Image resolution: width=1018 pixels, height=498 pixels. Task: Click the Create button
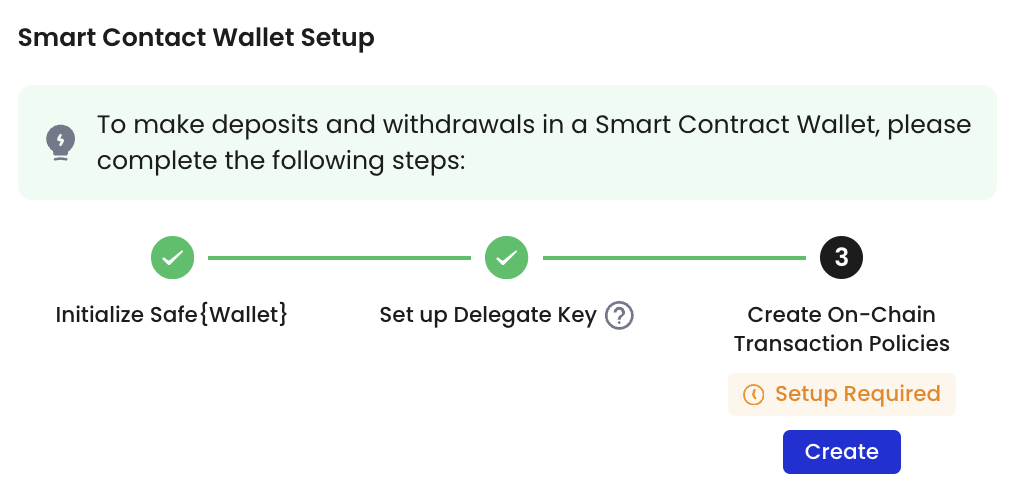pyautogui.click(x=841, y=452)
